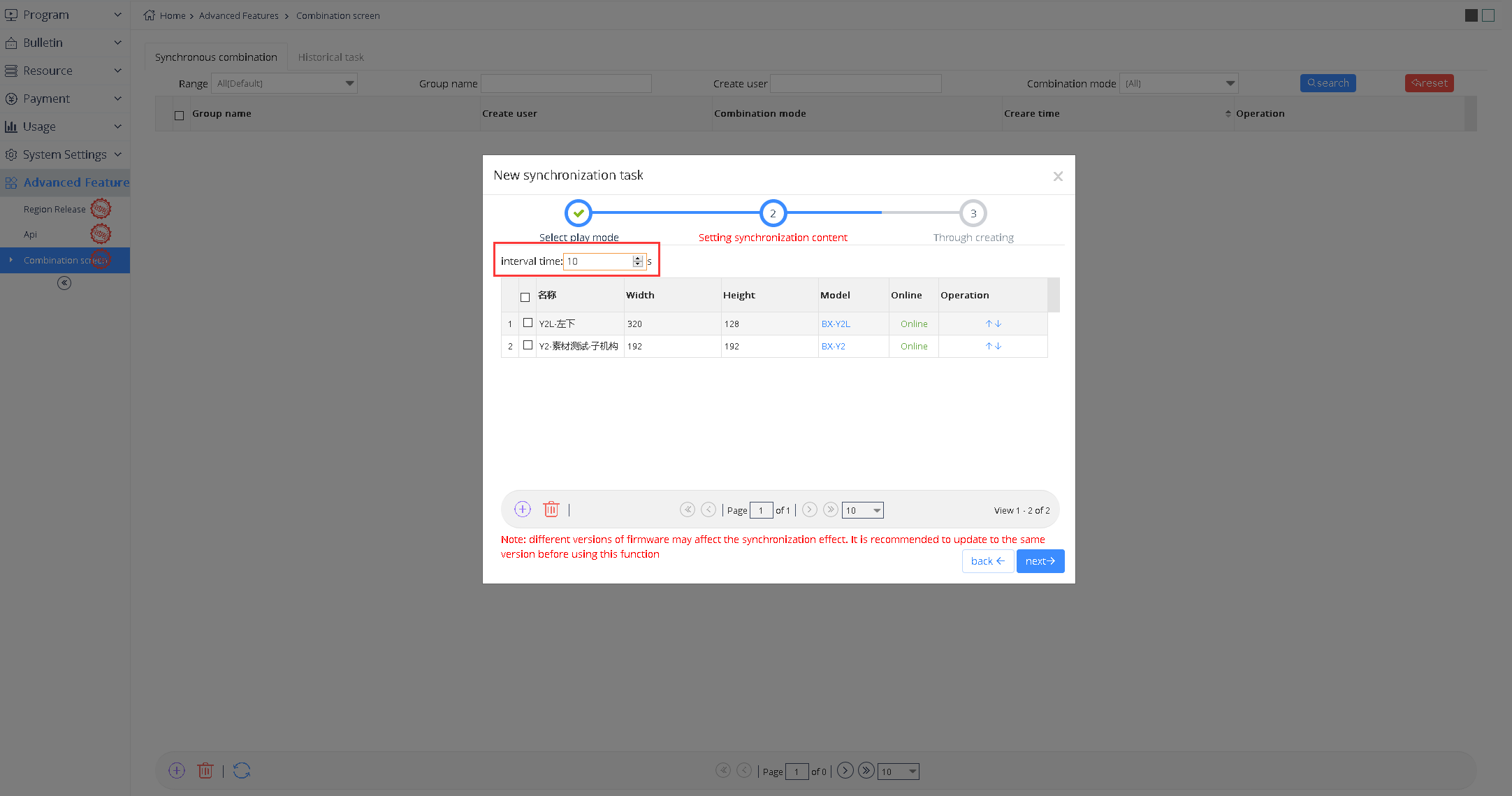Move Y2L-左下 row up
Screen dimensions: 1512x796
click(x=989, y=324)
